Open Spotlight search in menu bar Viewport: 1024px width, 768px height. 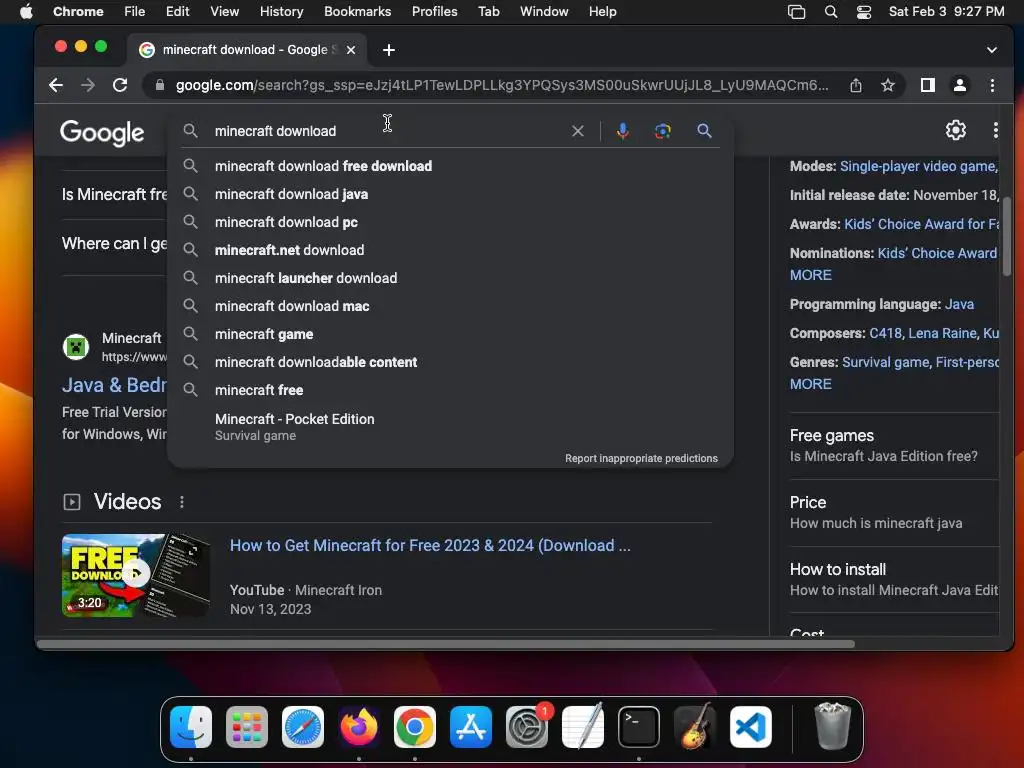831,12
